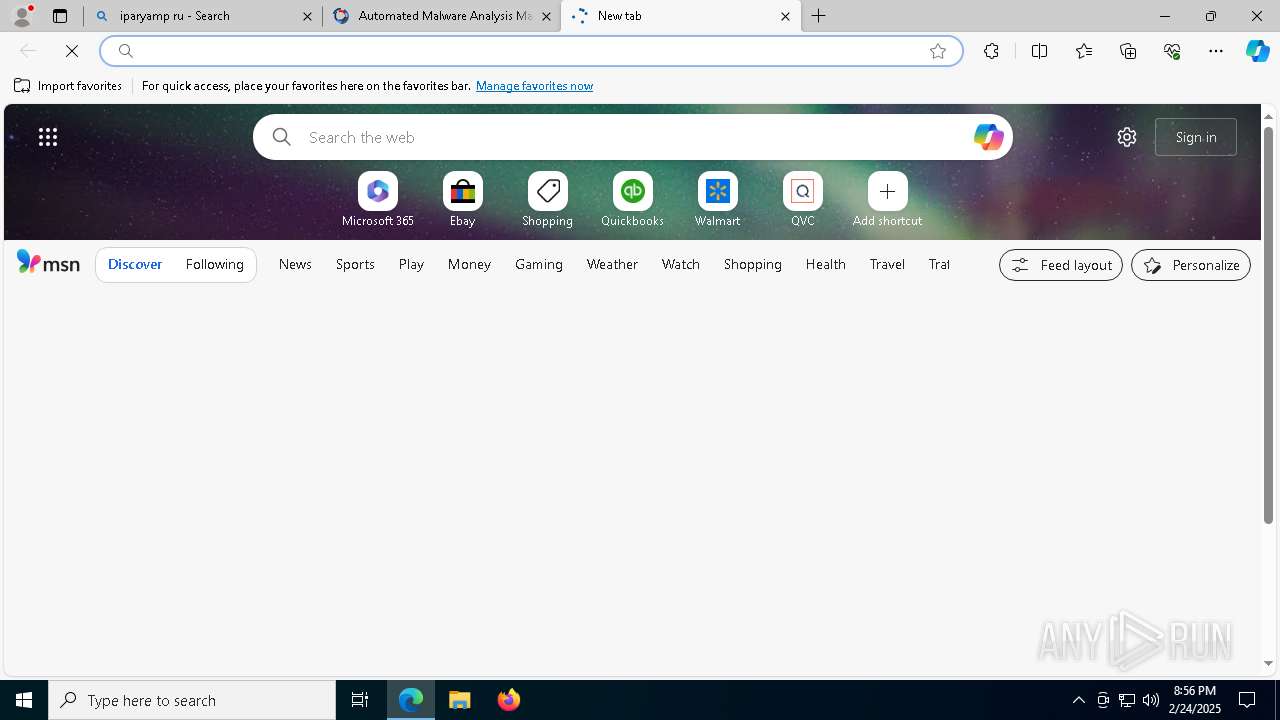Screen dimensions: 1280x720
Task: Click the scrollbar down arrow
Action: point(1268,664)
